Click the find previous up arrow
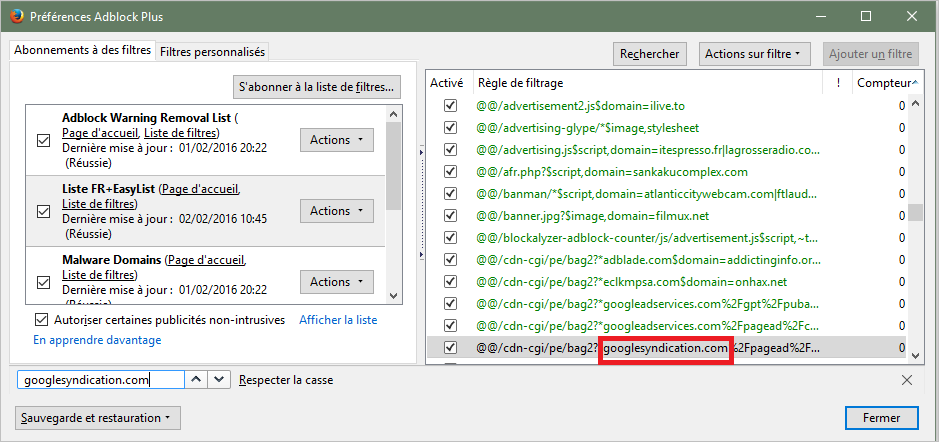This screenshot has width=939, height=442. click(x=197, y=380)
